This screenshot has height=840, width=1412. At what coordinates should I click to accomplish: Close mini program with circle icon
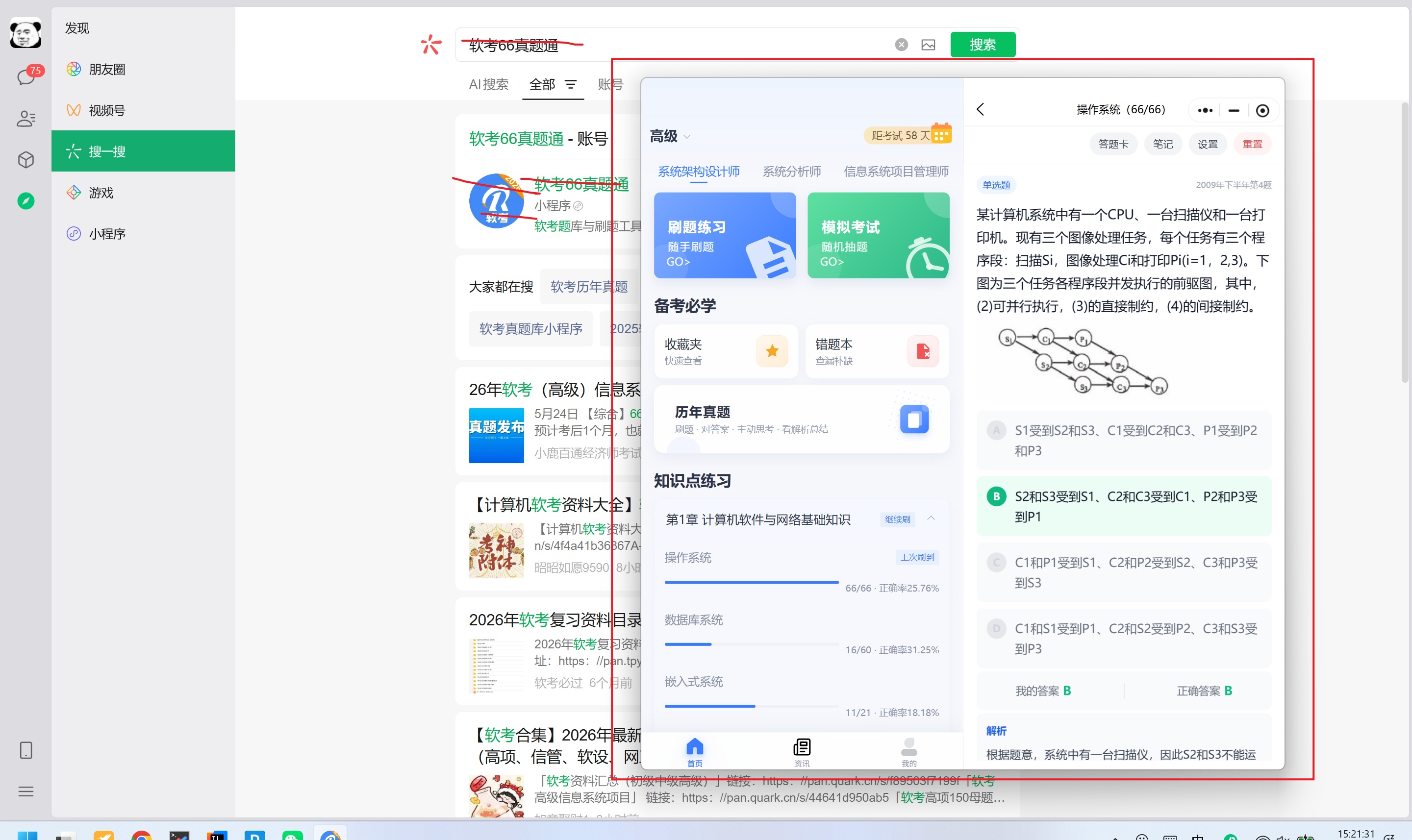pyautogui.click(x=1262, y=110)
